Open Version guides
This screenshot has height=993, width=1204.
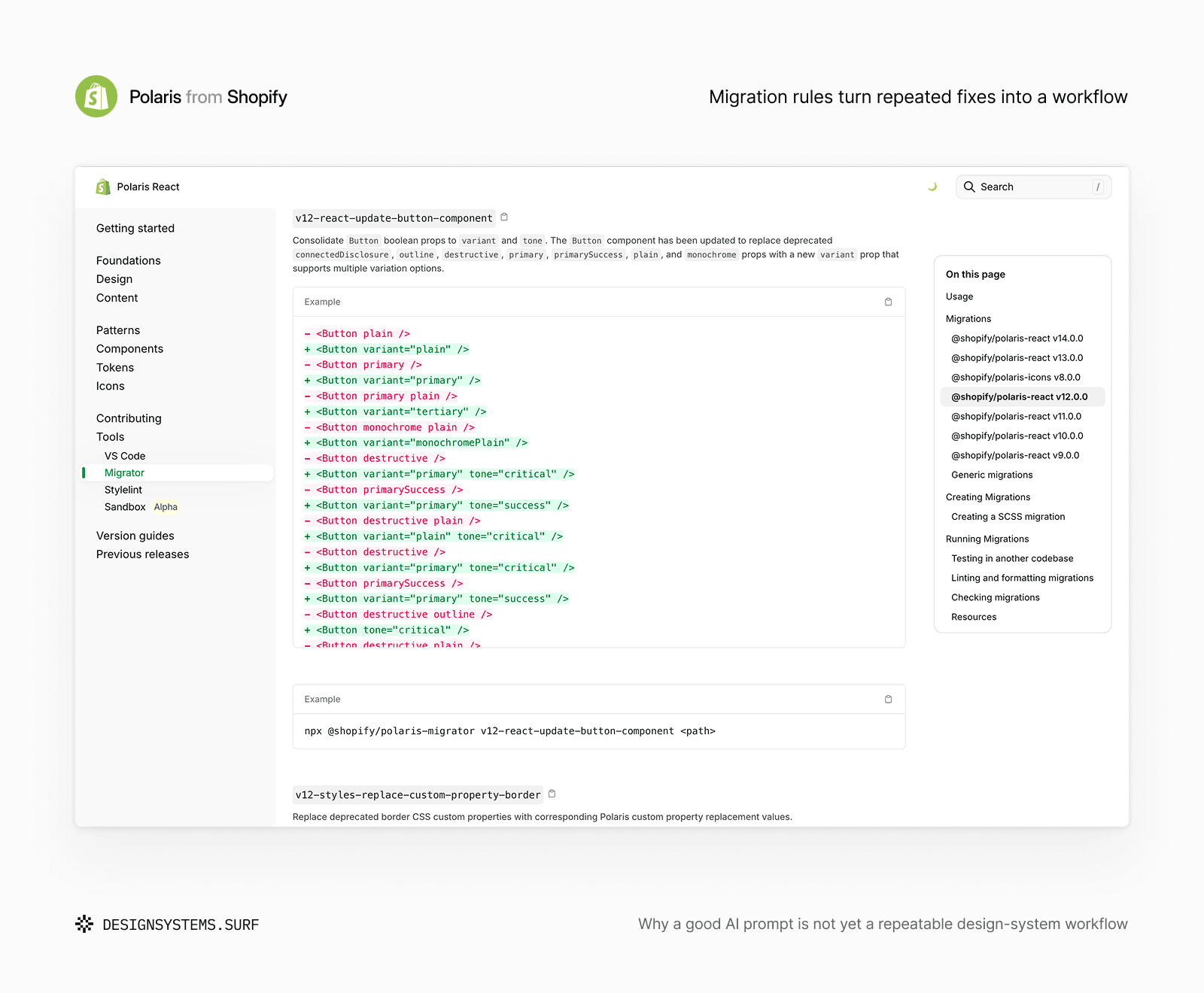tap(135, 536)
